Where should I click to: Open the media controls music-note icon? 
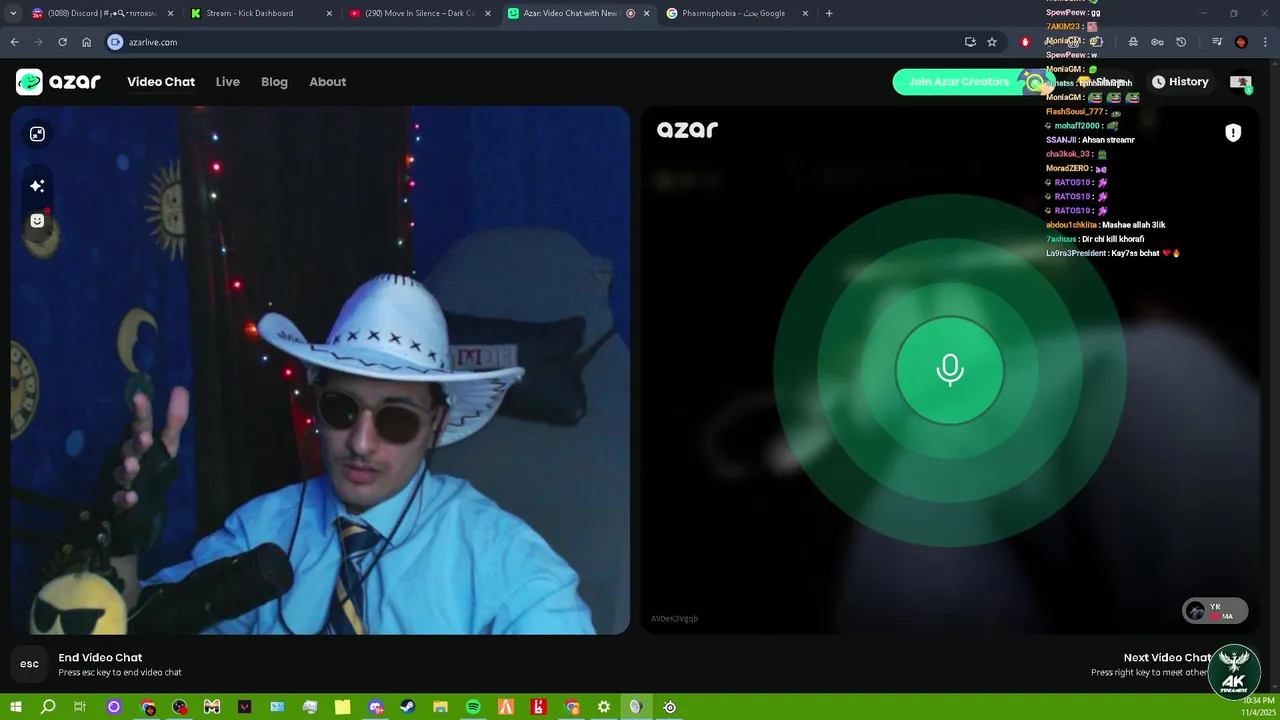point(1217,42)
